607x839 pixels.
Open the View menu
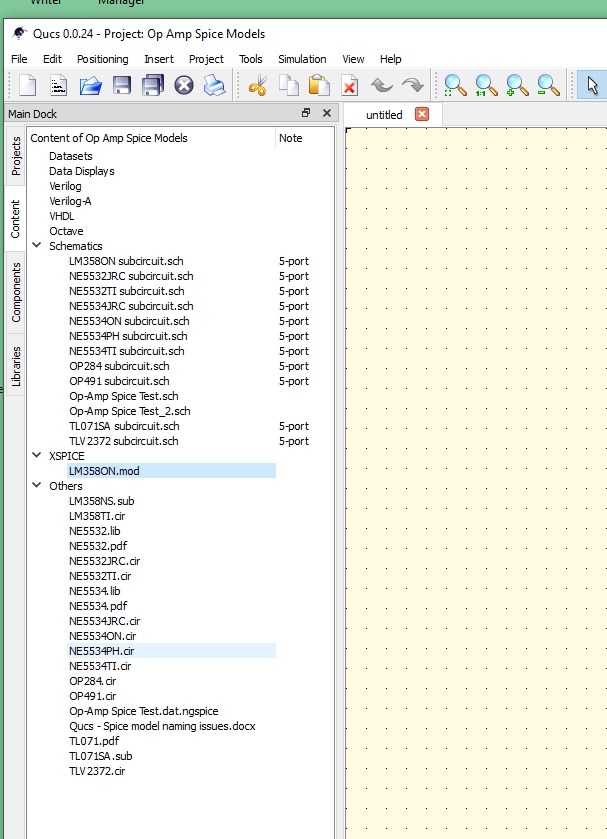tap(353, 59)
